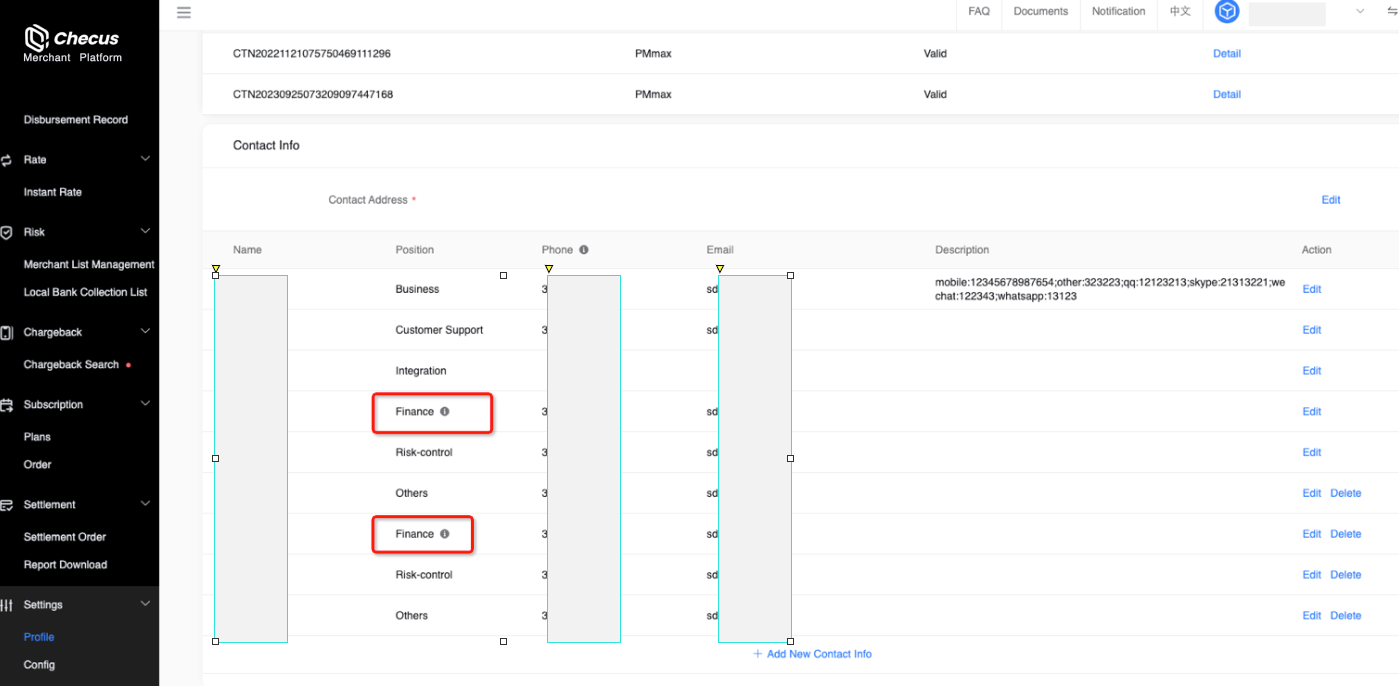
Task: Open Merchant List Management menu item
Action: pyautogui.click(x=89, y=265)
